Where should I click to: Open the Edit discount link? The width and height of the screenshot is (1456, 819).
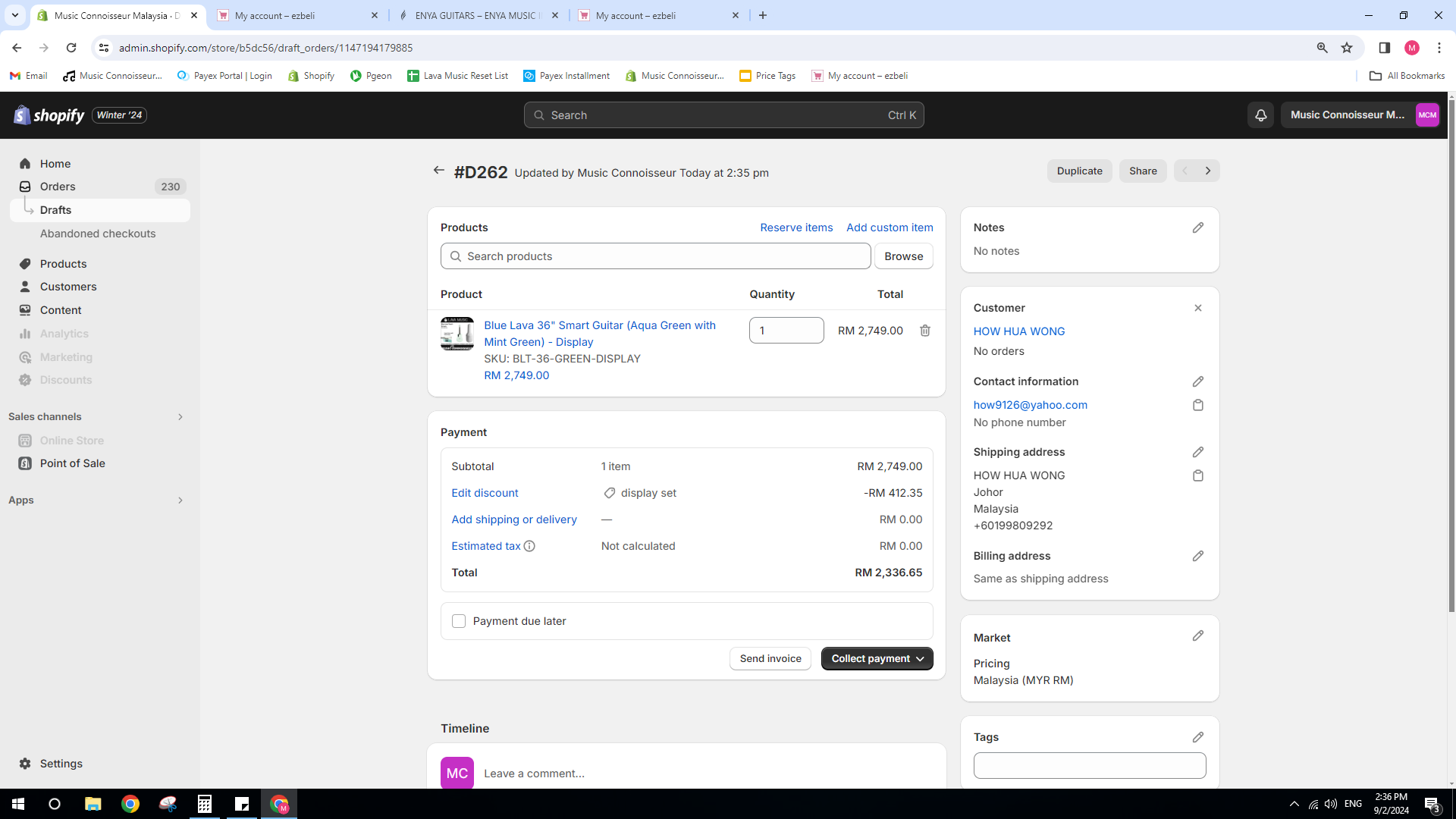point(485,493)
